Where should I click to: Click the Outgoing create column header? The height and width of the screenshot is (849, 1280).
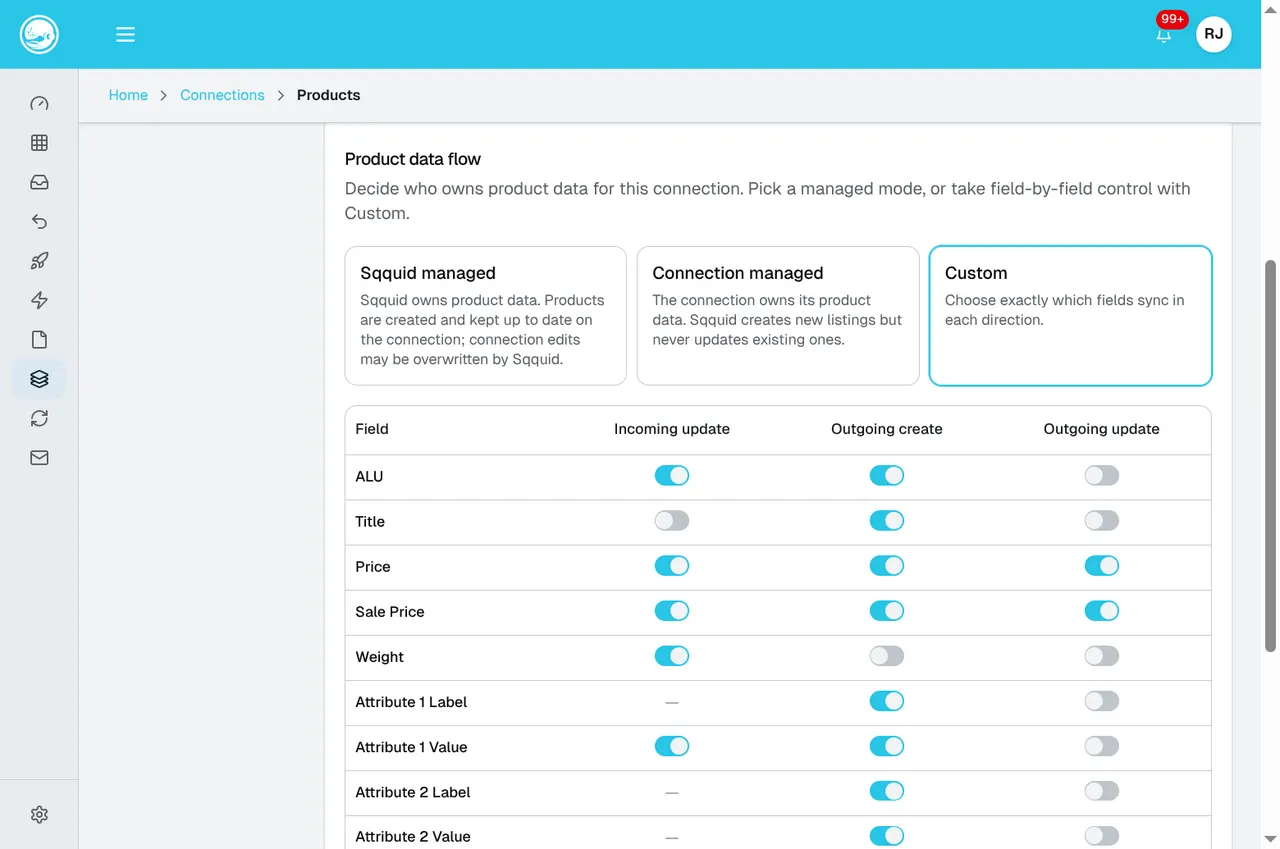click(887, 429)
